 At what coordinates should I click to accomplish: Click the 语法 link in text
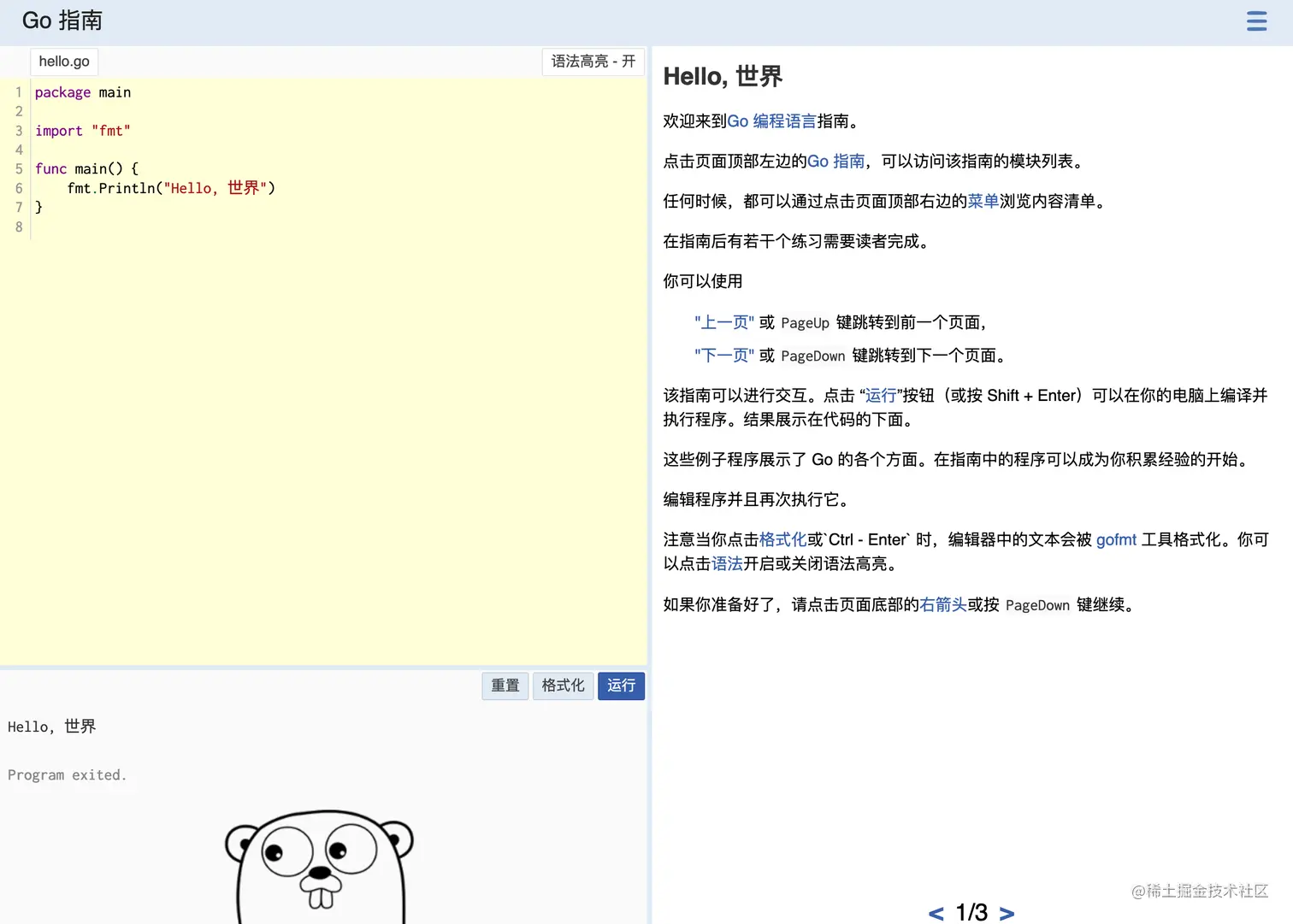click(727, 564)
